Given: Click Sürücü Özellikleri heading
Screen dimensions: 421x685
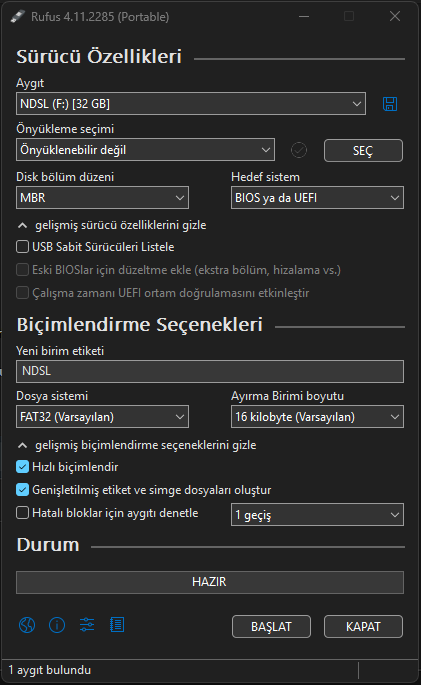Looking at the screenshot, I should (99, 57).
